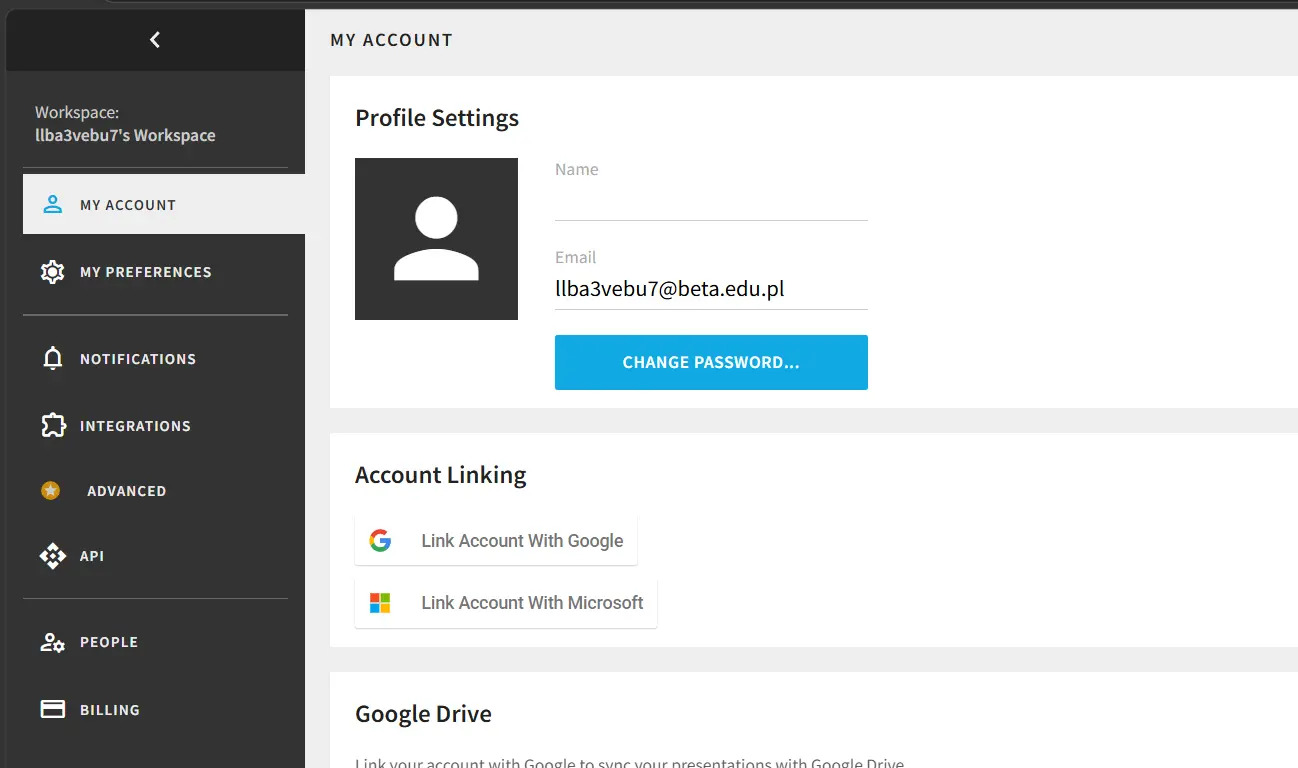
Task: Click the My Account person icon
Action: pos(52,205)
